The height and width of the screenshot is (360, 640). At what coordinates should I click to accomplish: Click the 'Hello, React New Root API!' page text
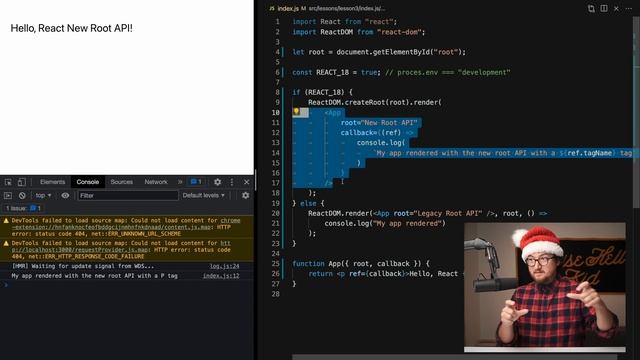[x=71, y=28]
